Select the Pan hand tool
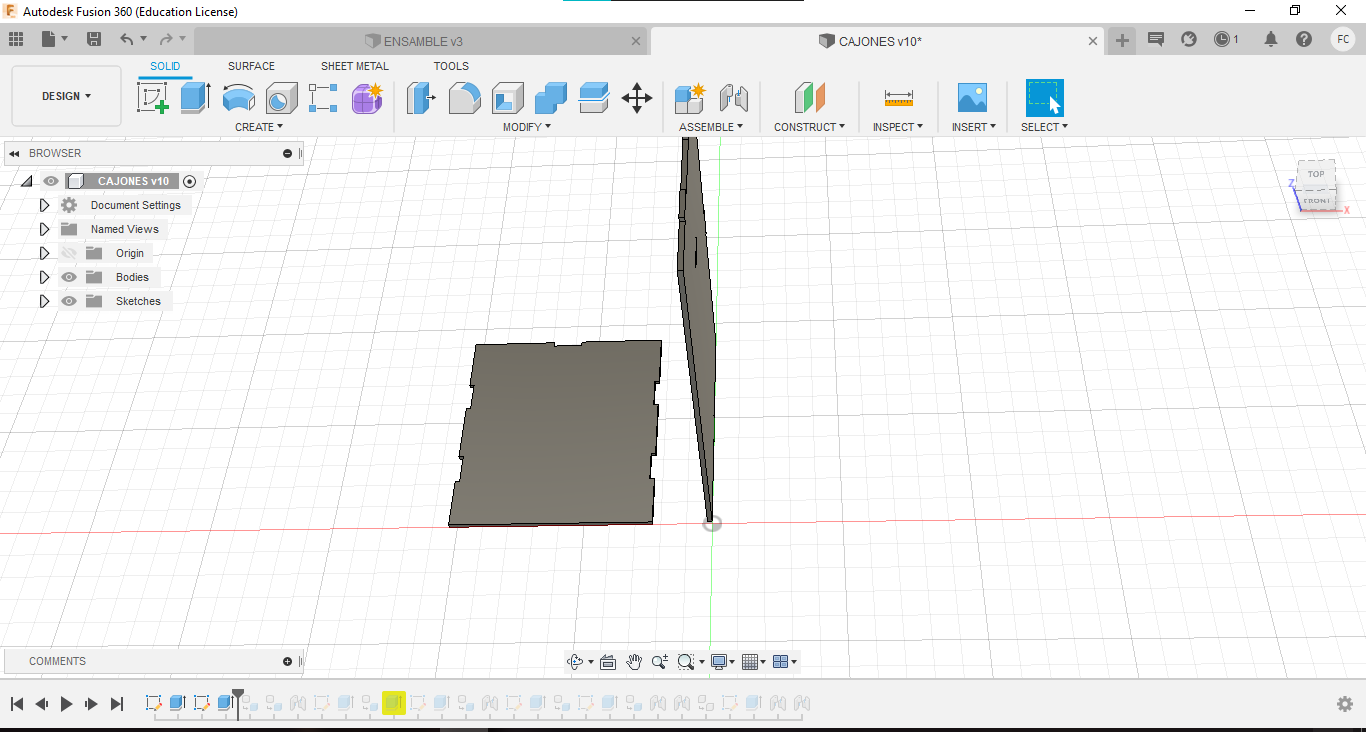The width and height of the screenshot is (1366, 732). 634,662
